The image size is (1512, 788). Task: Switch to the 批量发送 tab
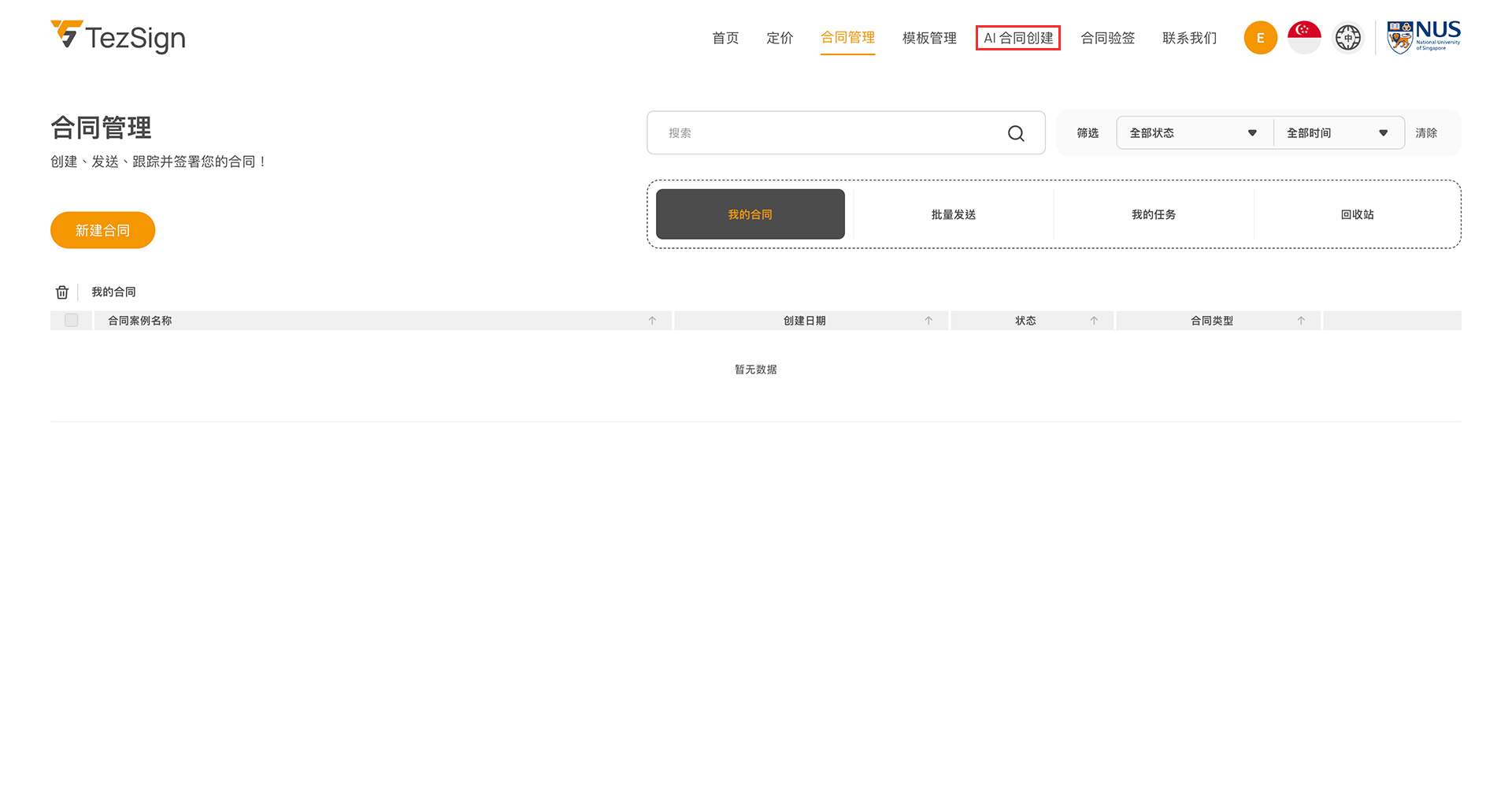[x=953, y=214]
